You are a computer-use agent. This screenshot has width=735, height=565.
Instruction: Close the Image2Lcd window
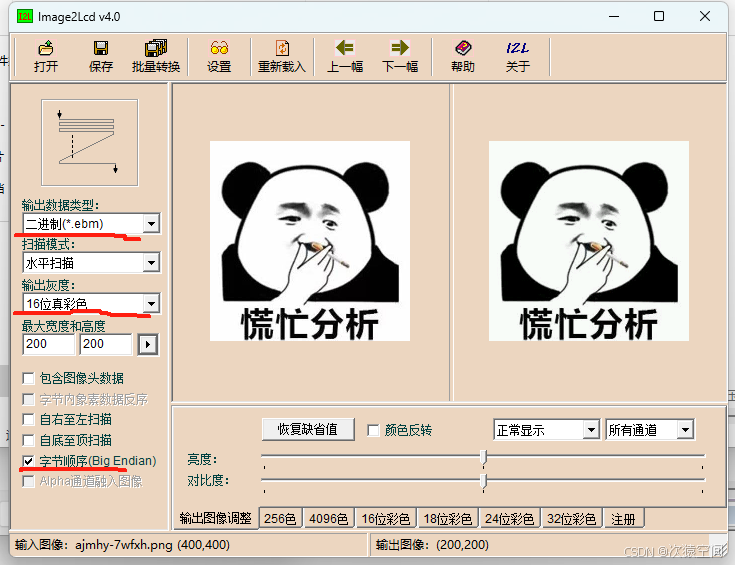(705, 16)
